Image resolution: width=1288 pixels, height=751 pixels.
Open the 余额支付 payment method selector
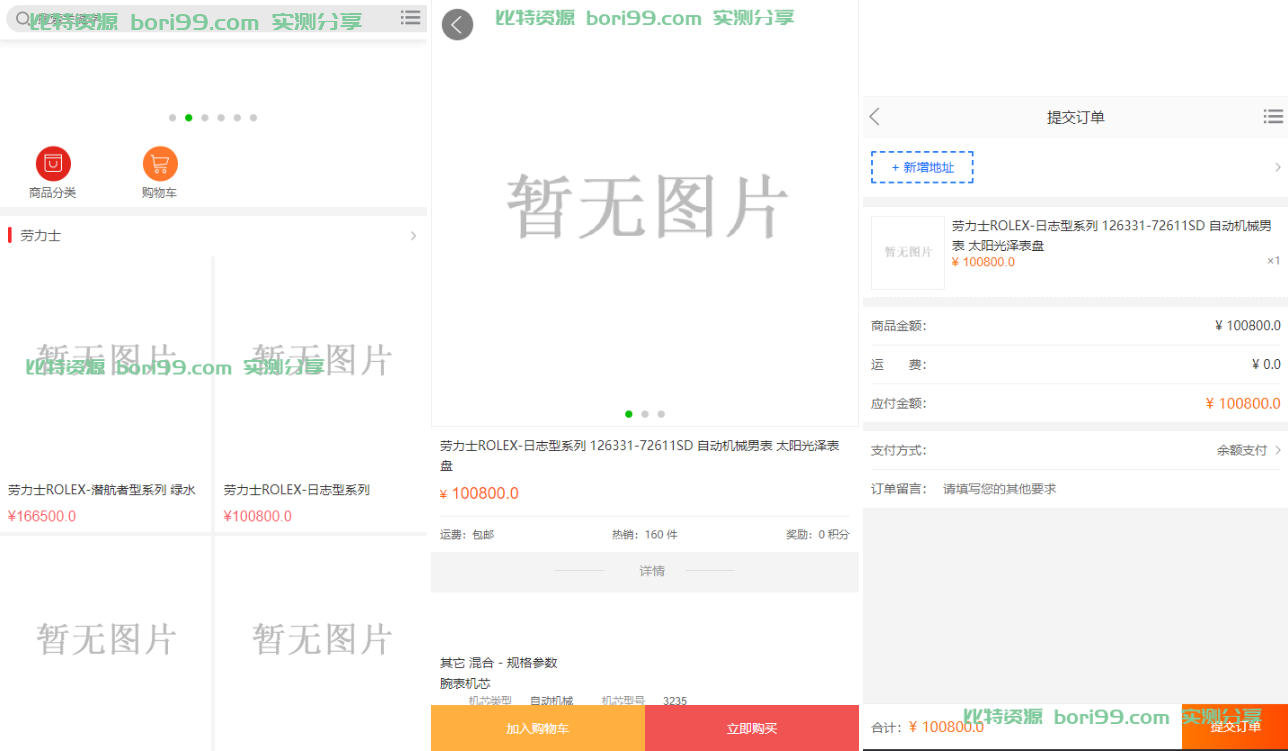pos(1249,450)
